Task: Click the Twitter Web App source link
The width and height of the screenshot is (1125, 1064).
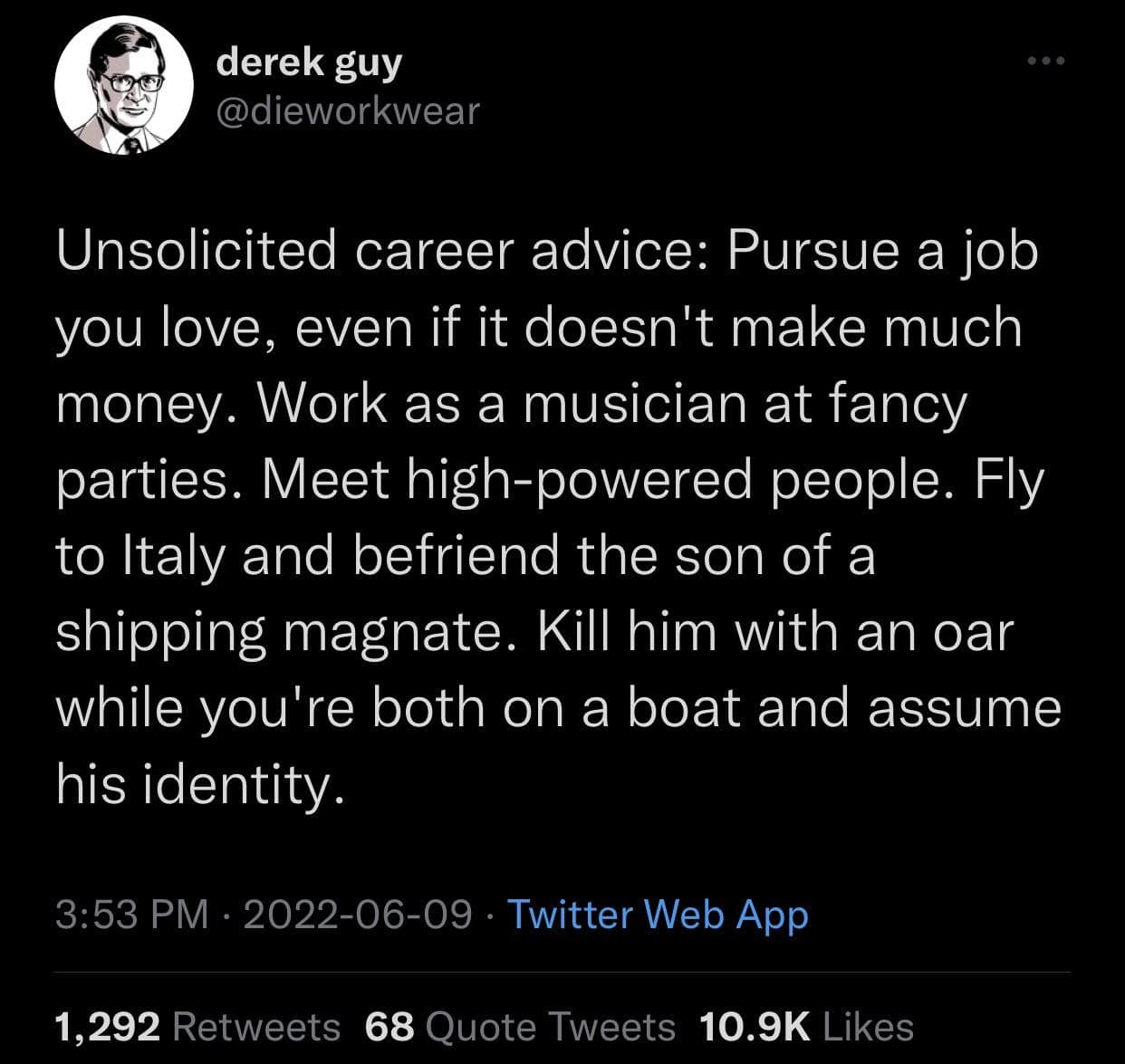Action: (658, 914)
